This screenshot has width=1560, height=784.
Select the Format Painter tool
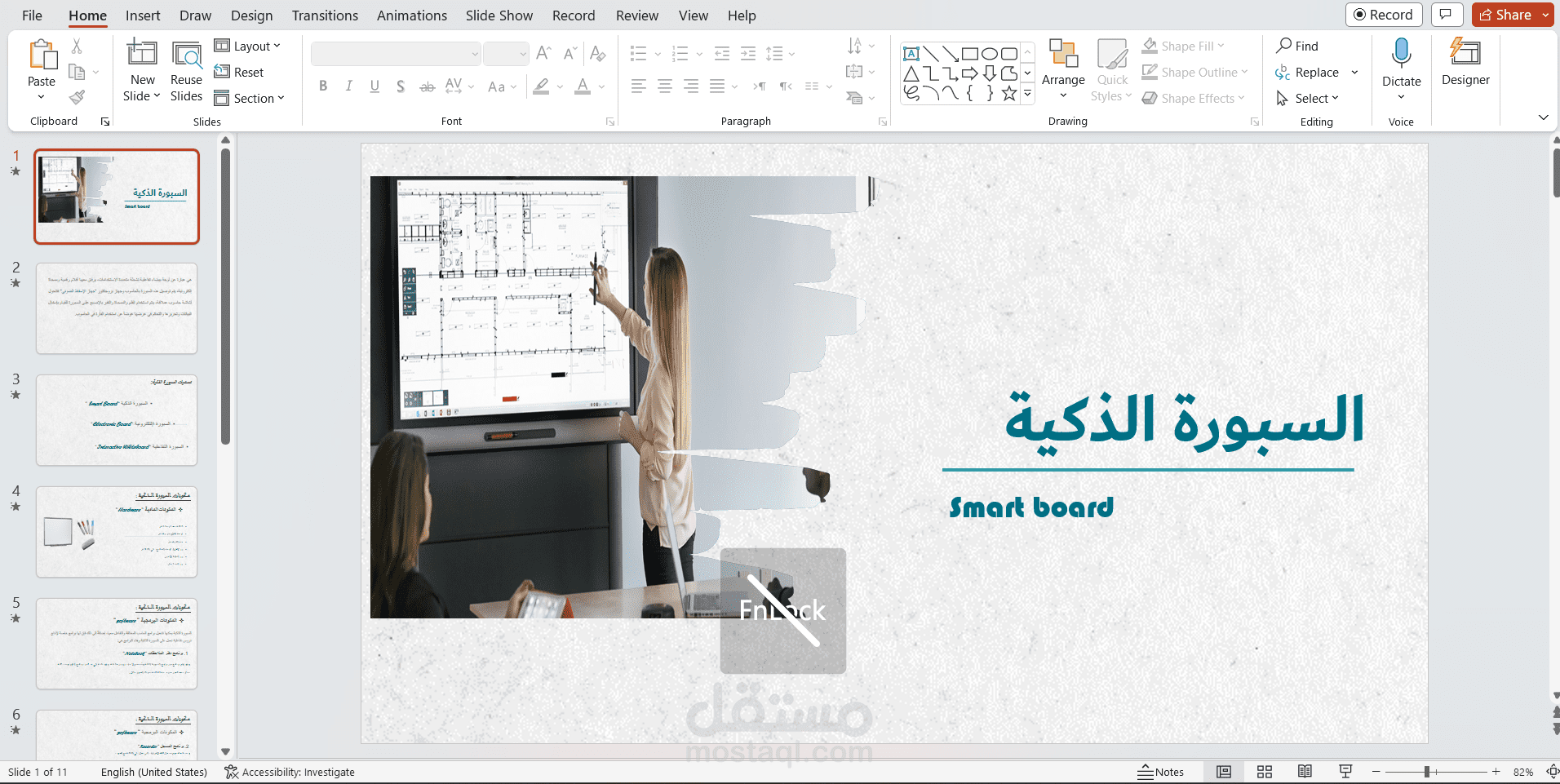point(78,96)
